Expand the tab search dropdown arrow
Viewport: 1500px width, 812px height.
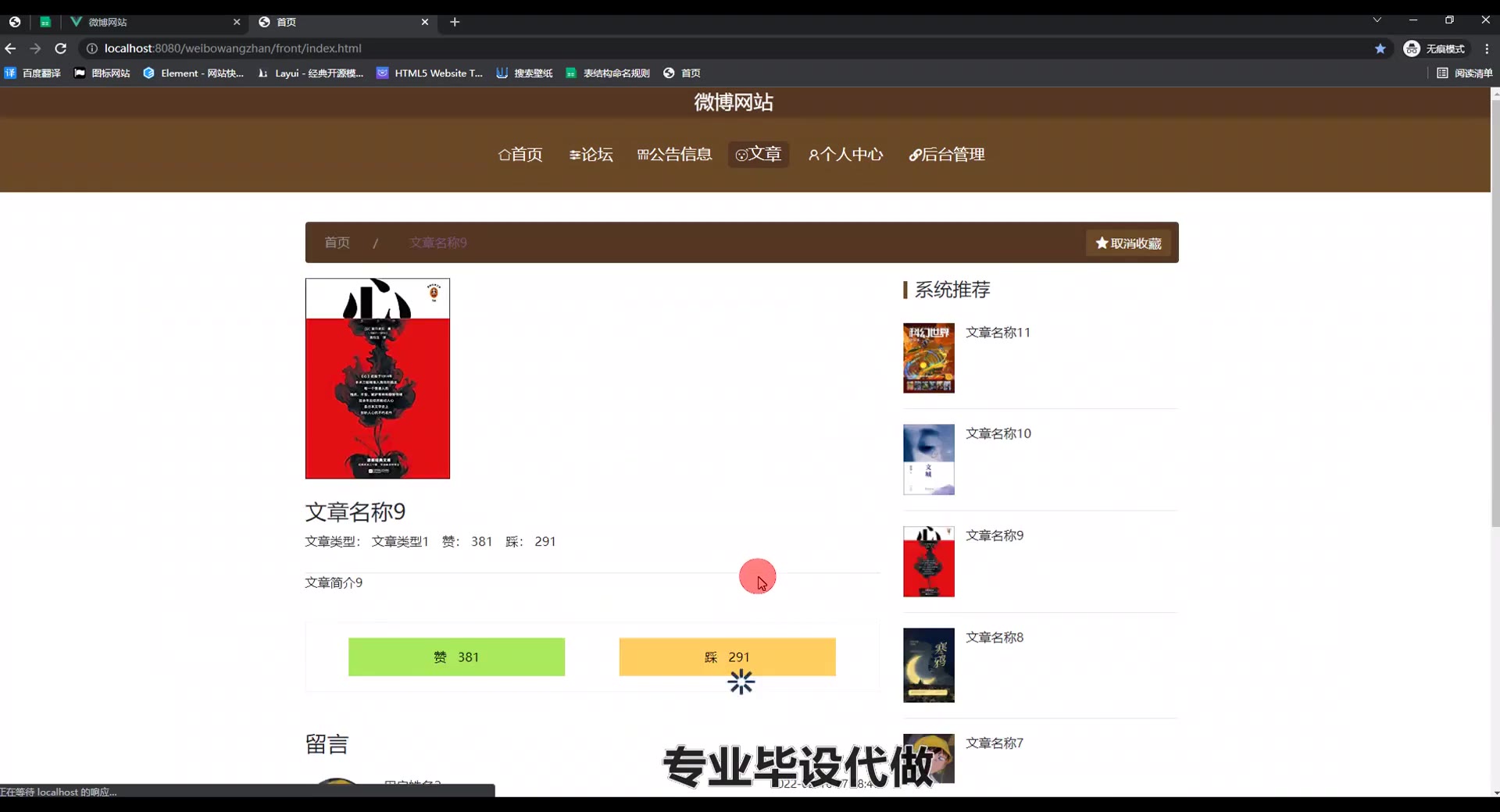click(x=1377, y=20)
